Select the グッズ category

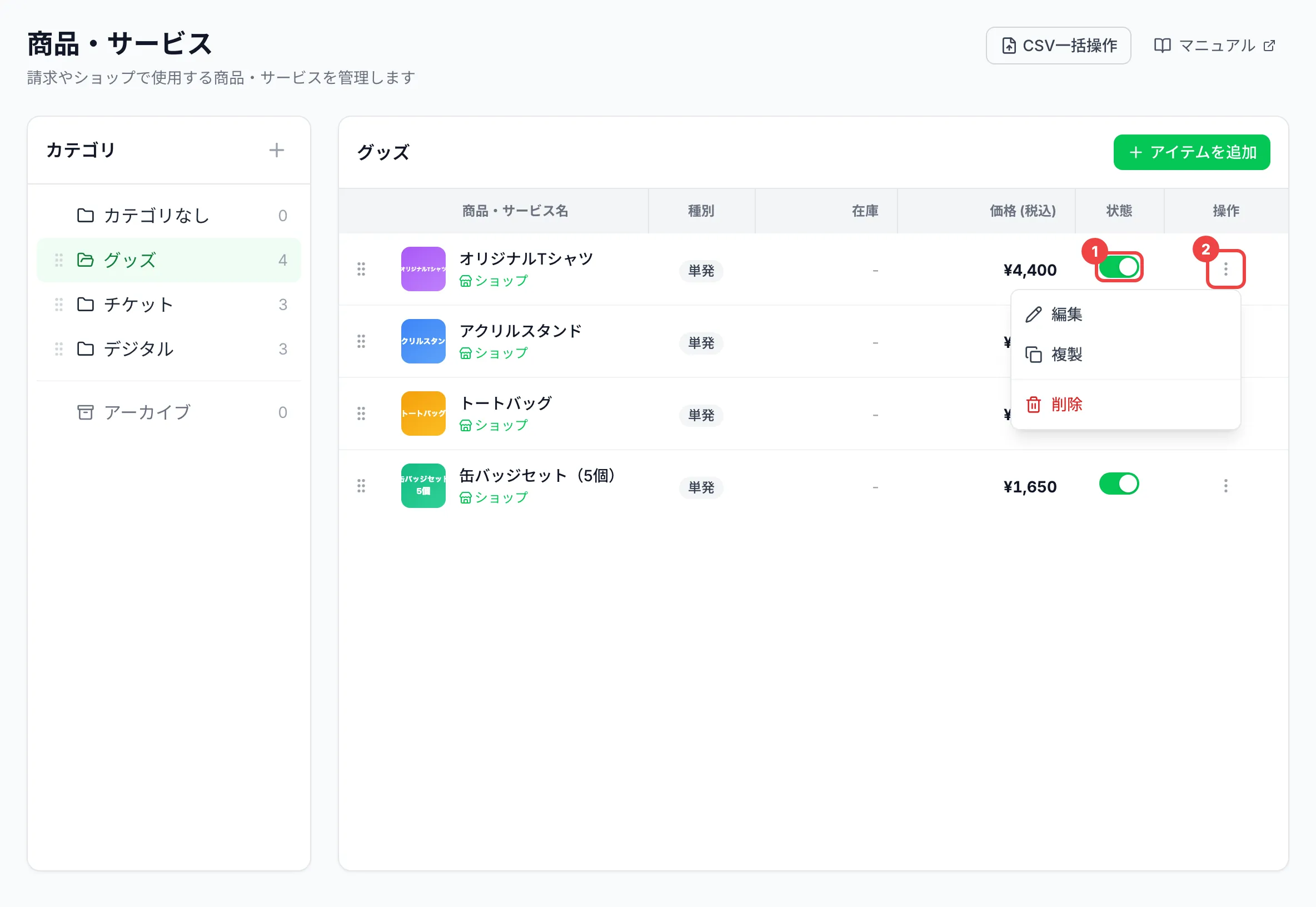pos(169,260)
